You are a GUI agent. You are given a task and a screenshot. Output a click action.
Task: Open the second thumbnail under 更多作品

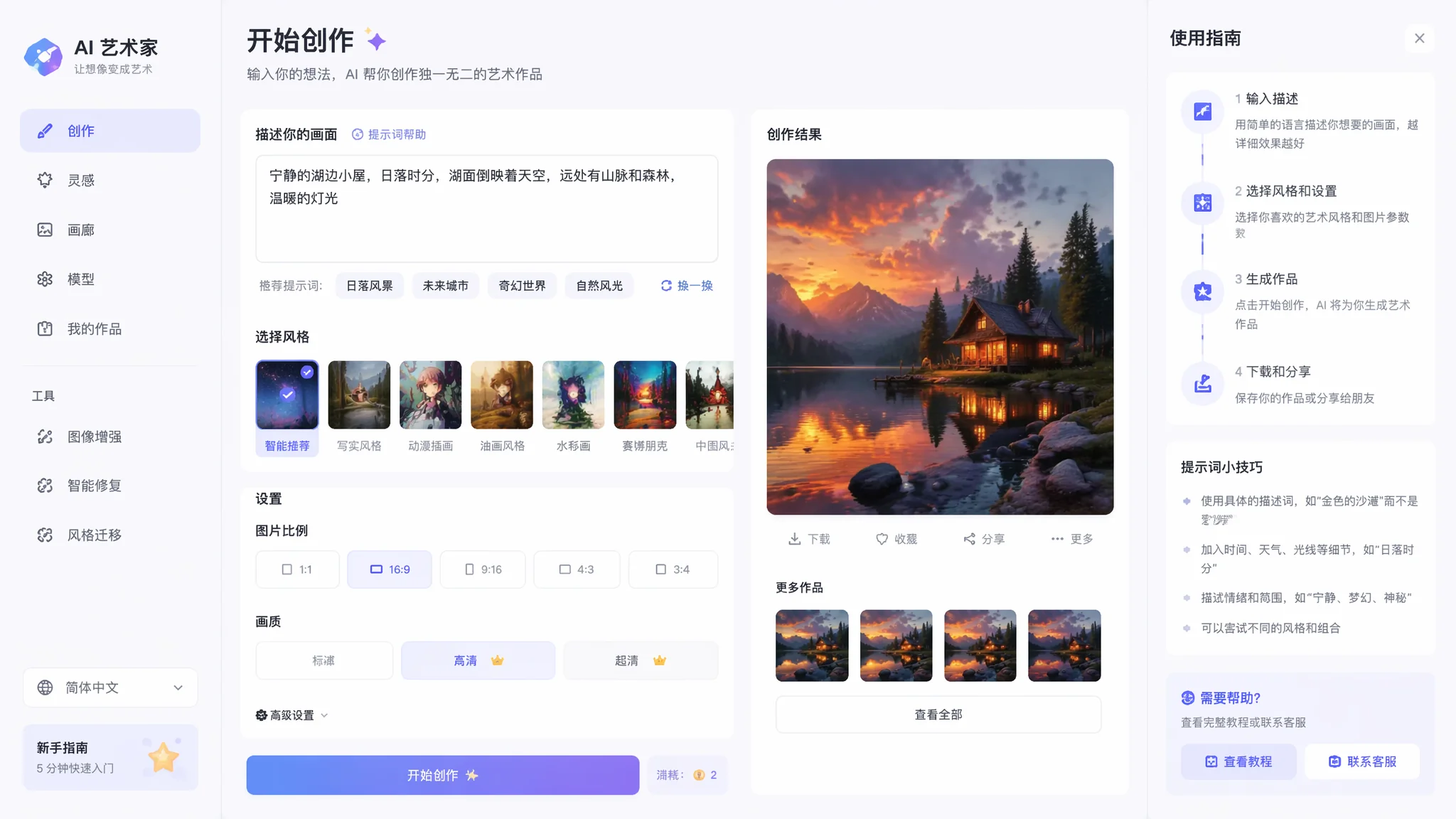coord(896,646)
